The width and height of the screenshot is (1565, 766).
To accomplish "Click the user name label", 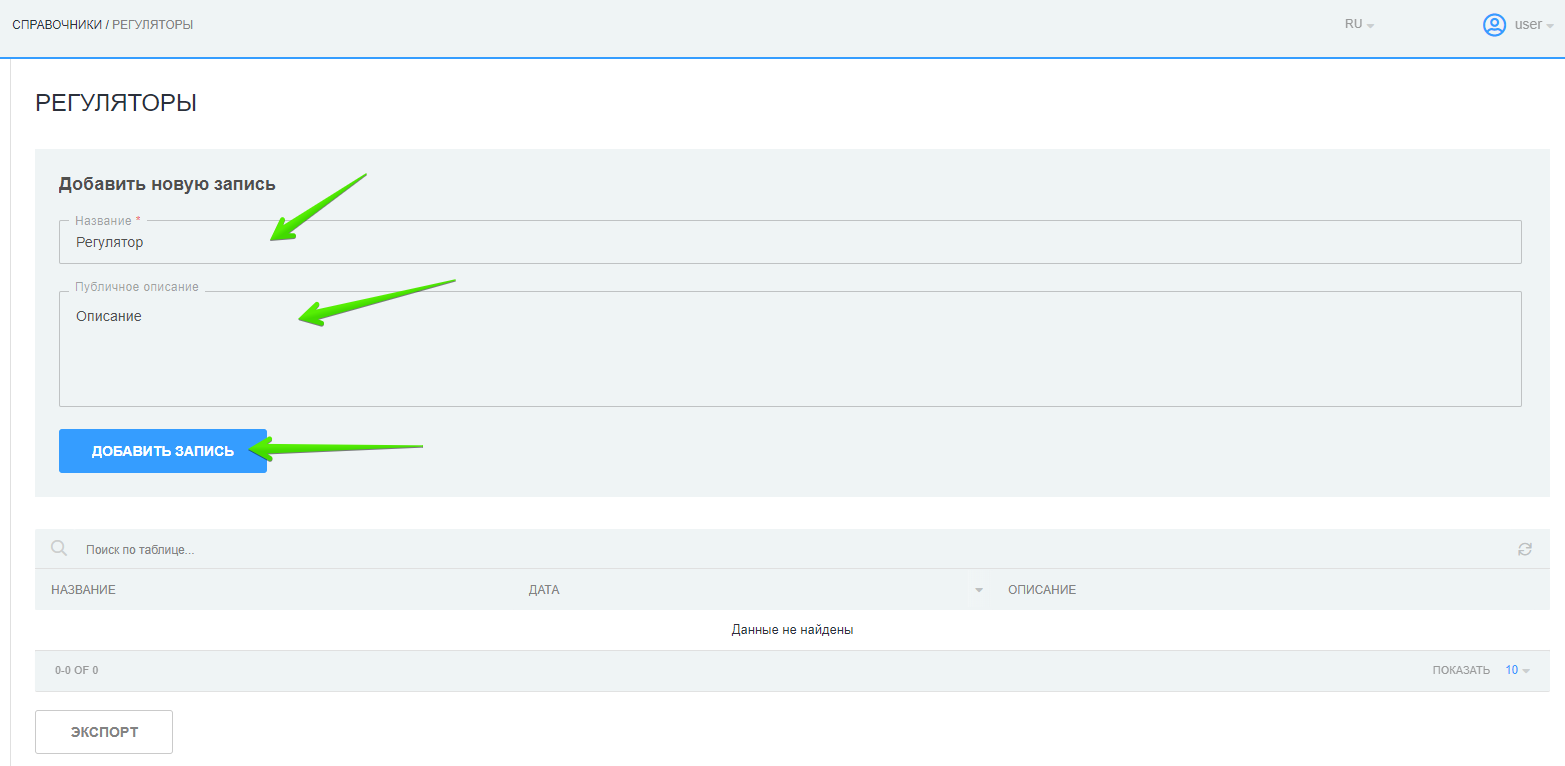I will (1527, 25).
